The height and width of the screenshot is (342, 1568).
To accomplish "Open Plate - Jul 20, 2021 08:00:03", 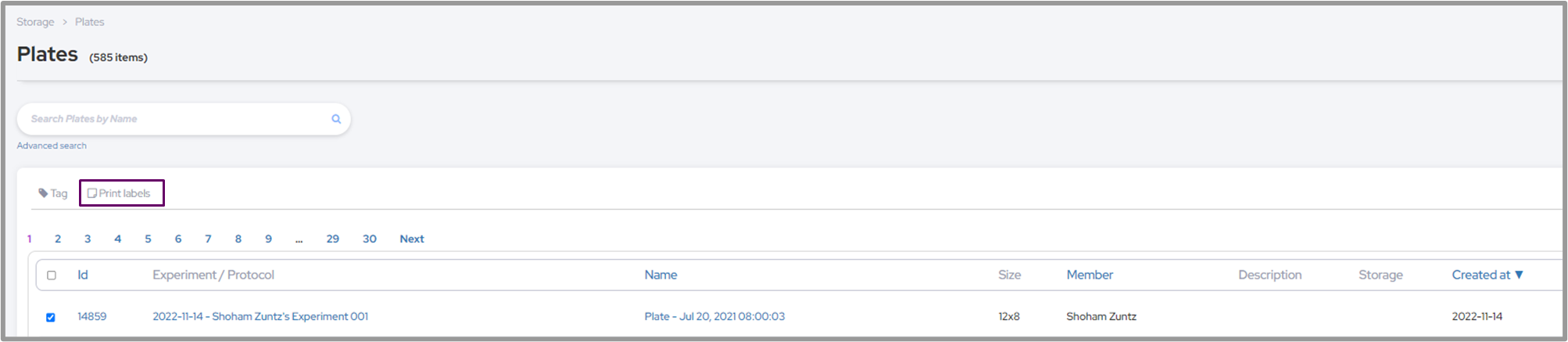I will coord(714,316).
